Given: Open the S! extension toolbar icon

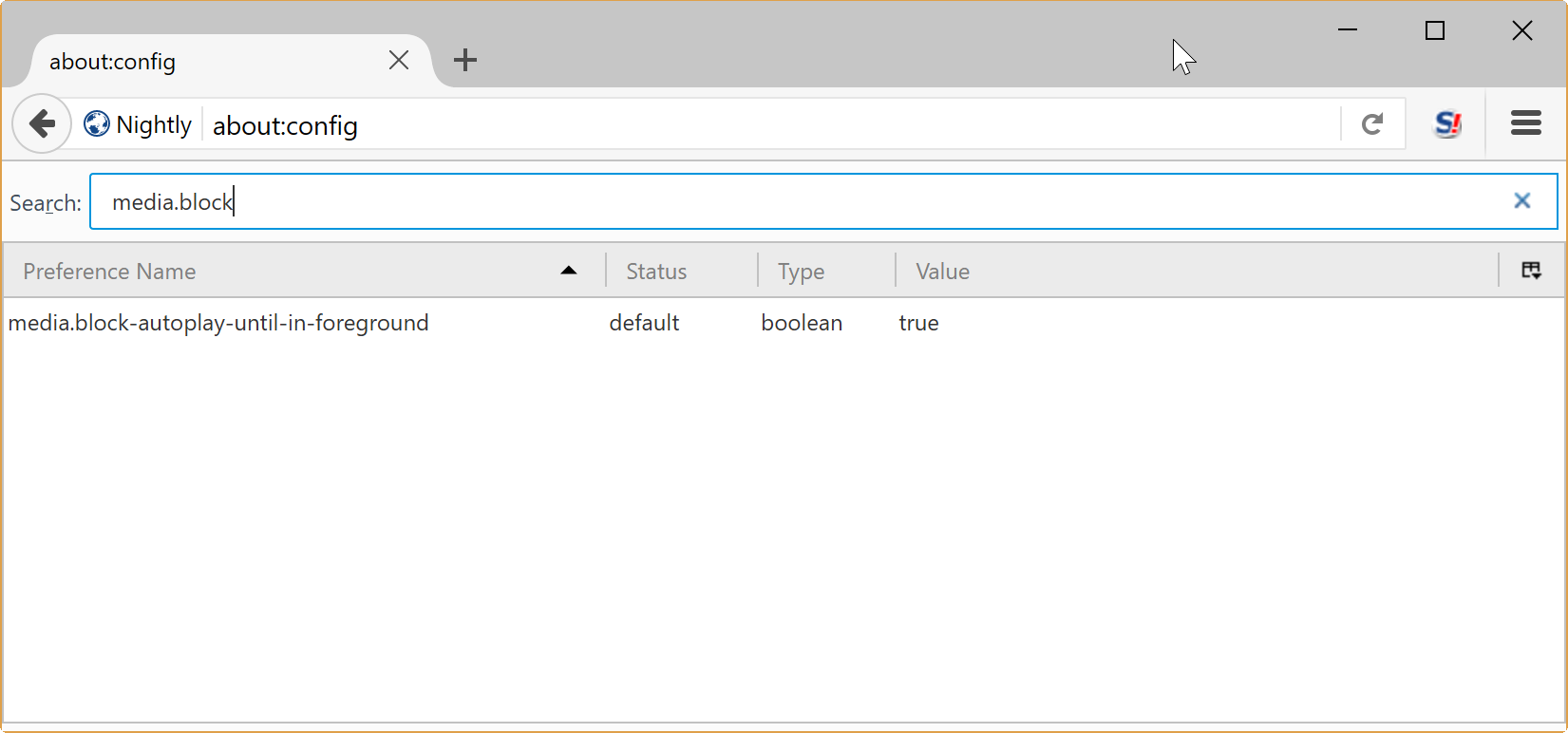Looking at the screenshot, I should [1447, 123].
